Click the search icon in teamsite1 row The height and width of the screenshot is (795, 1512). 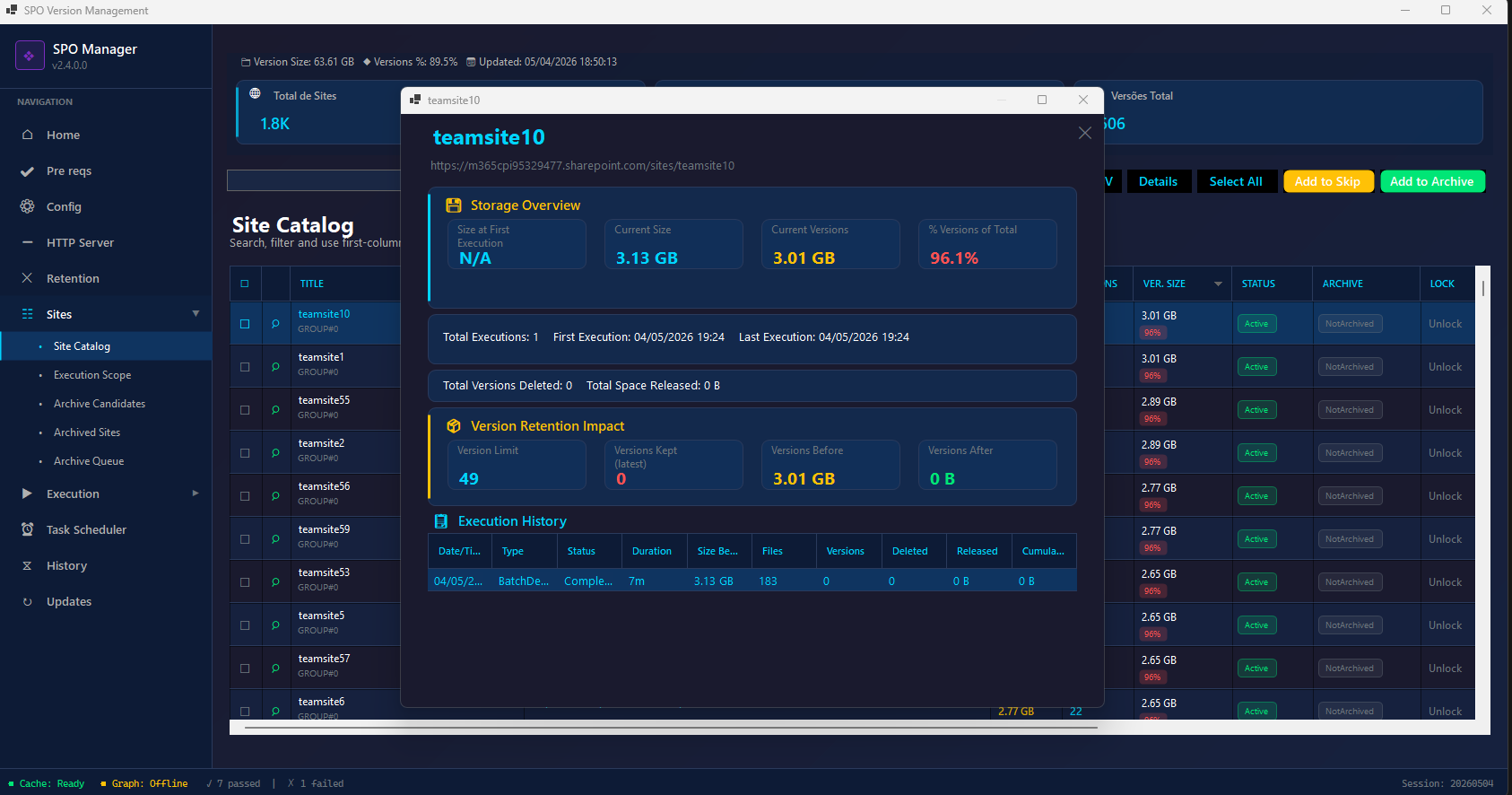[275, 366]
